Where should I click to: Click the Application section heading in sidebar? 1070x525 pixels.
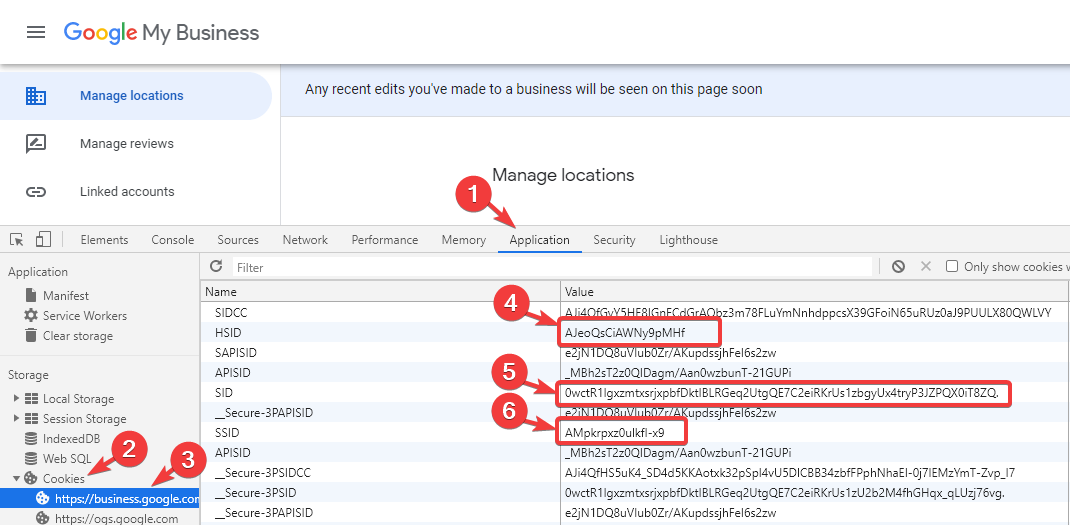point(38,272)
